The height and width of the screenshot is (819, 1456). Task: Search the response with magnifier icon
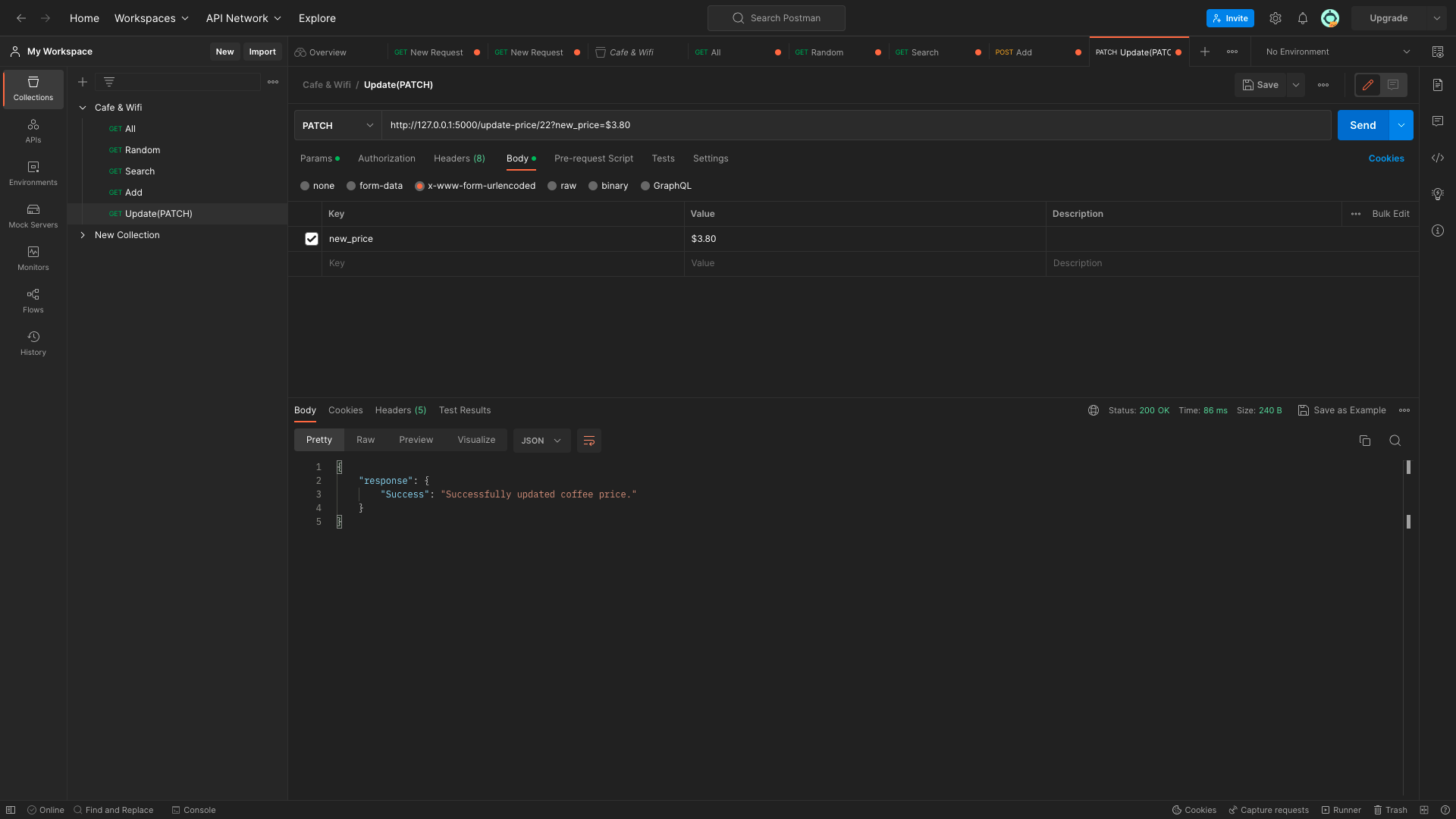point(1395,441)
